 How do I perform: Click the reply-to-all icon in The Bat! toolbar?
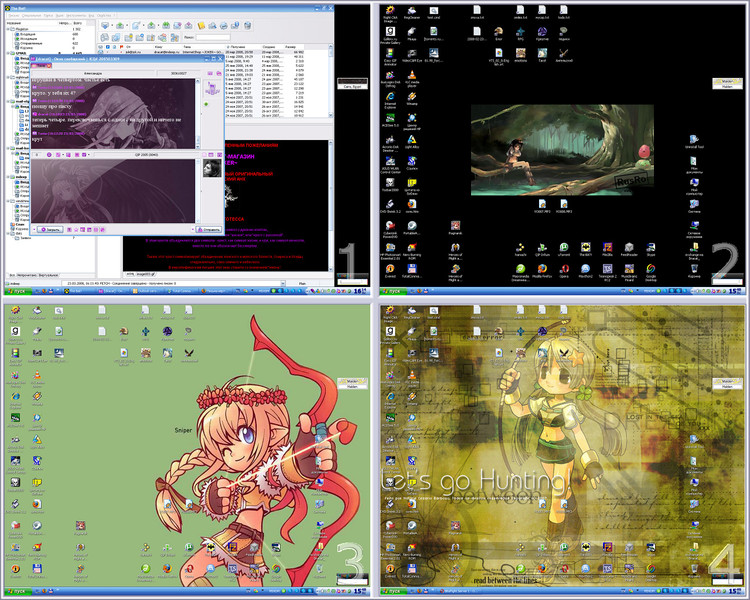point(166,25)
